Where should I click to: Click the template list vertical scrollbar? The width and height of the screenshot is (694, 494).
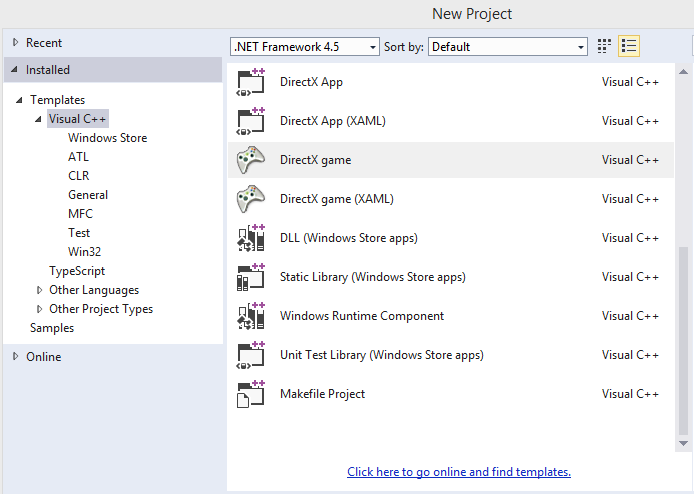tap(684, 340)
